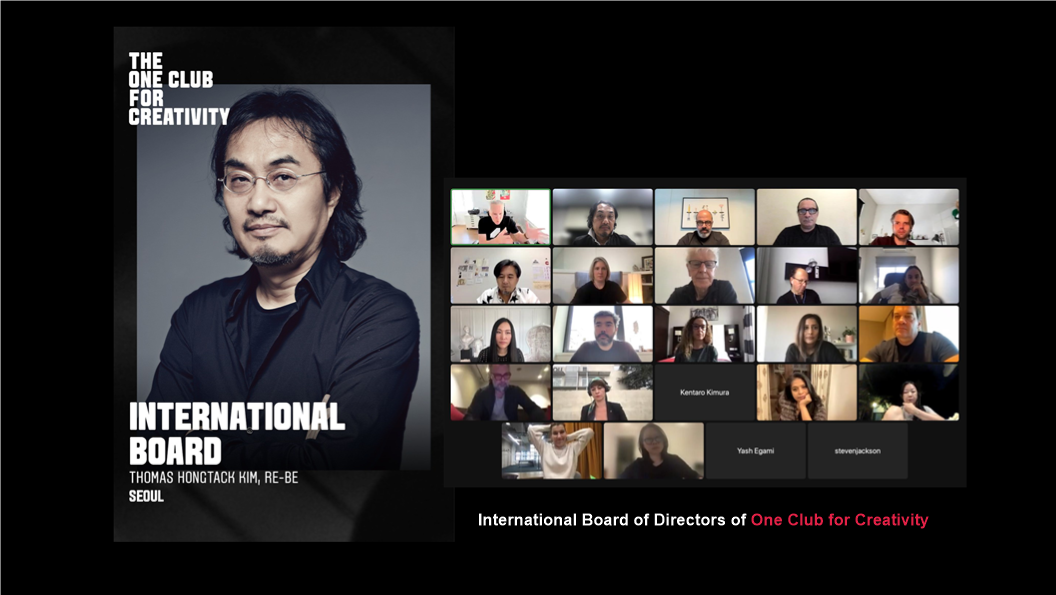Click the large portrait photo on poster
Screen dimensions: 1056x595
point(284,276)
